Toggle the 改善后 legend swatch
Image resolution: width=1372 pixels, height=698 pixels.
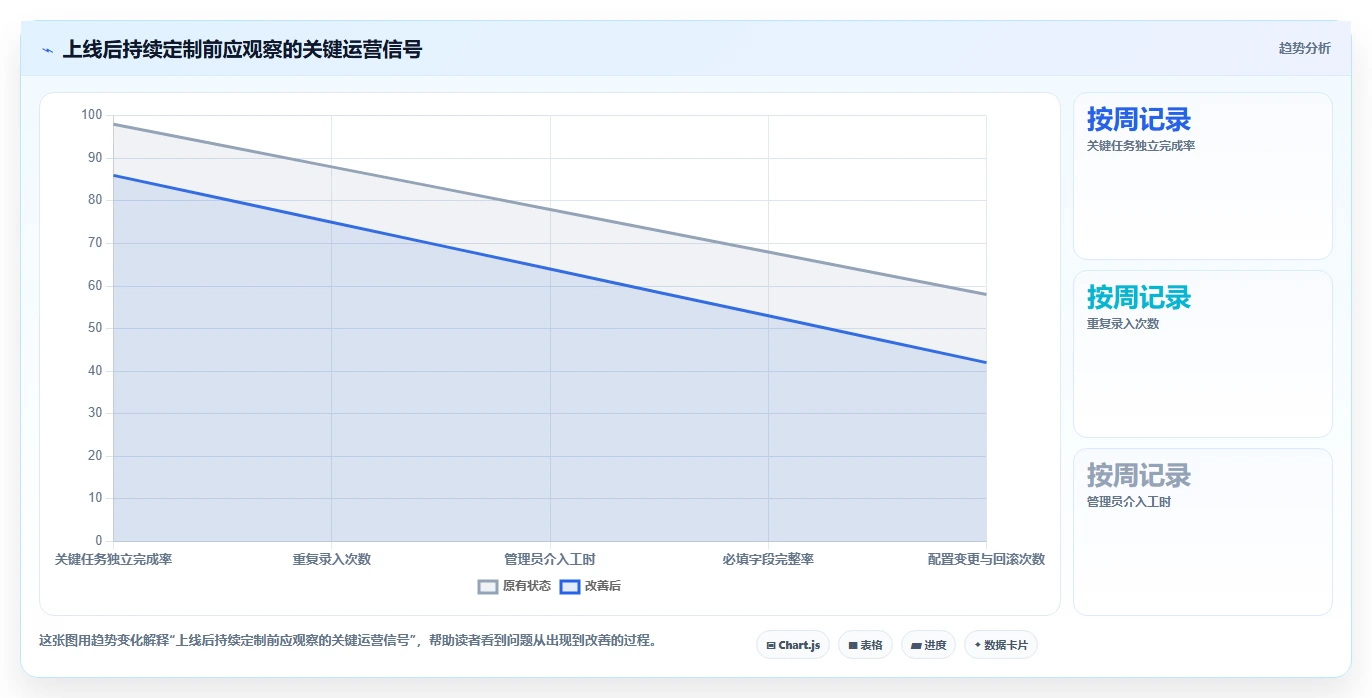point(570,586)
